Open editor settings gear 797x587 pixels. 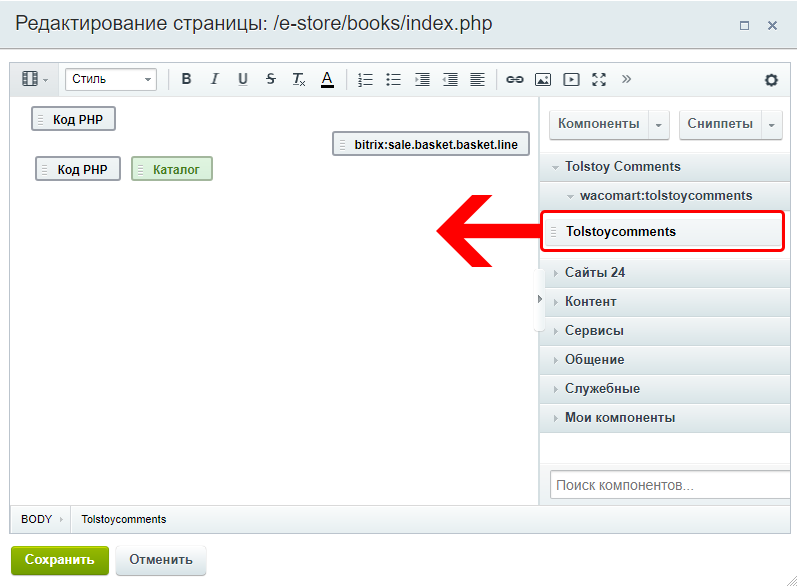coord(771,80)
